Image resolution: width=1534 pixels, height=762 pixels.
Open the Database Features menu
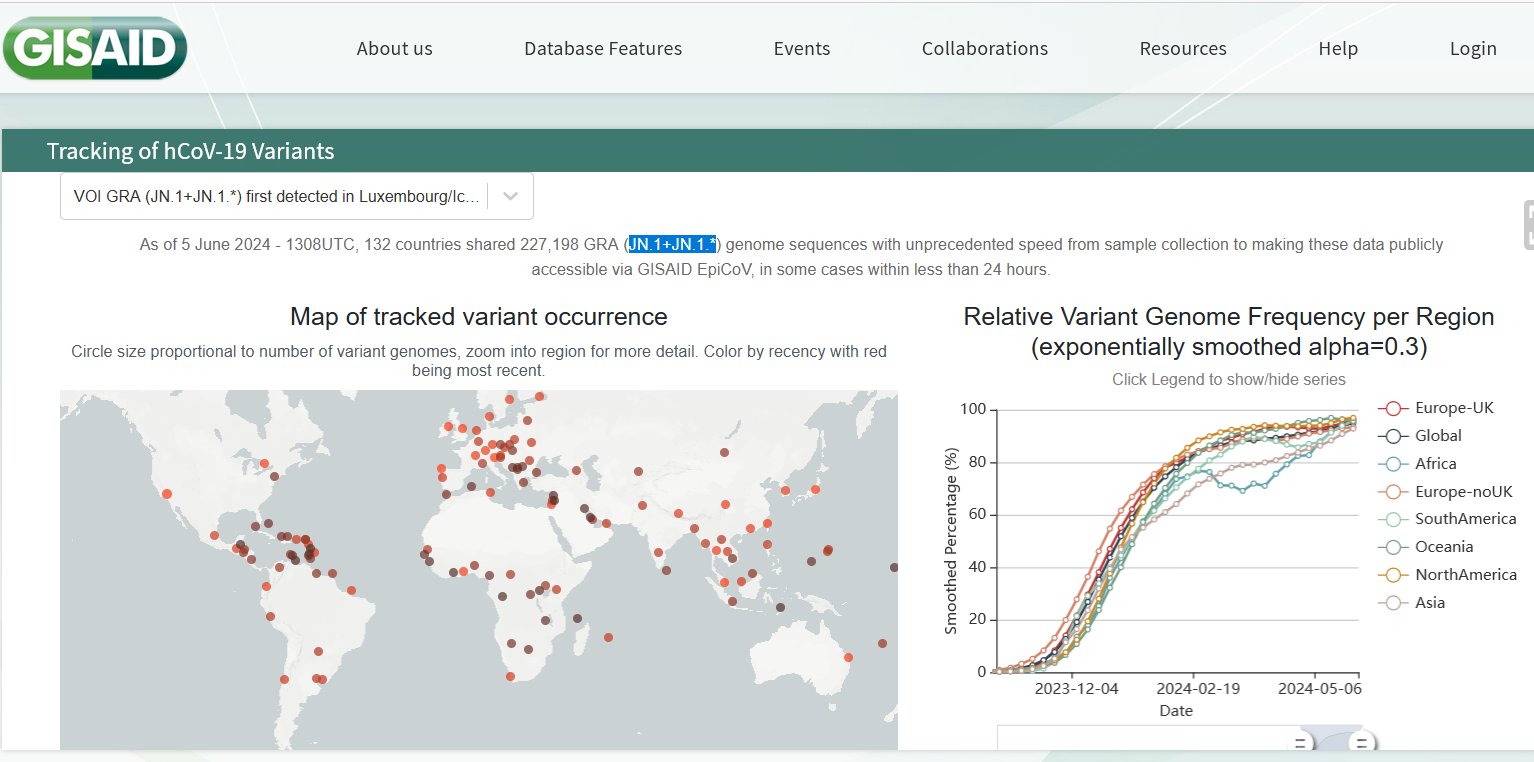tap(603, 49)
